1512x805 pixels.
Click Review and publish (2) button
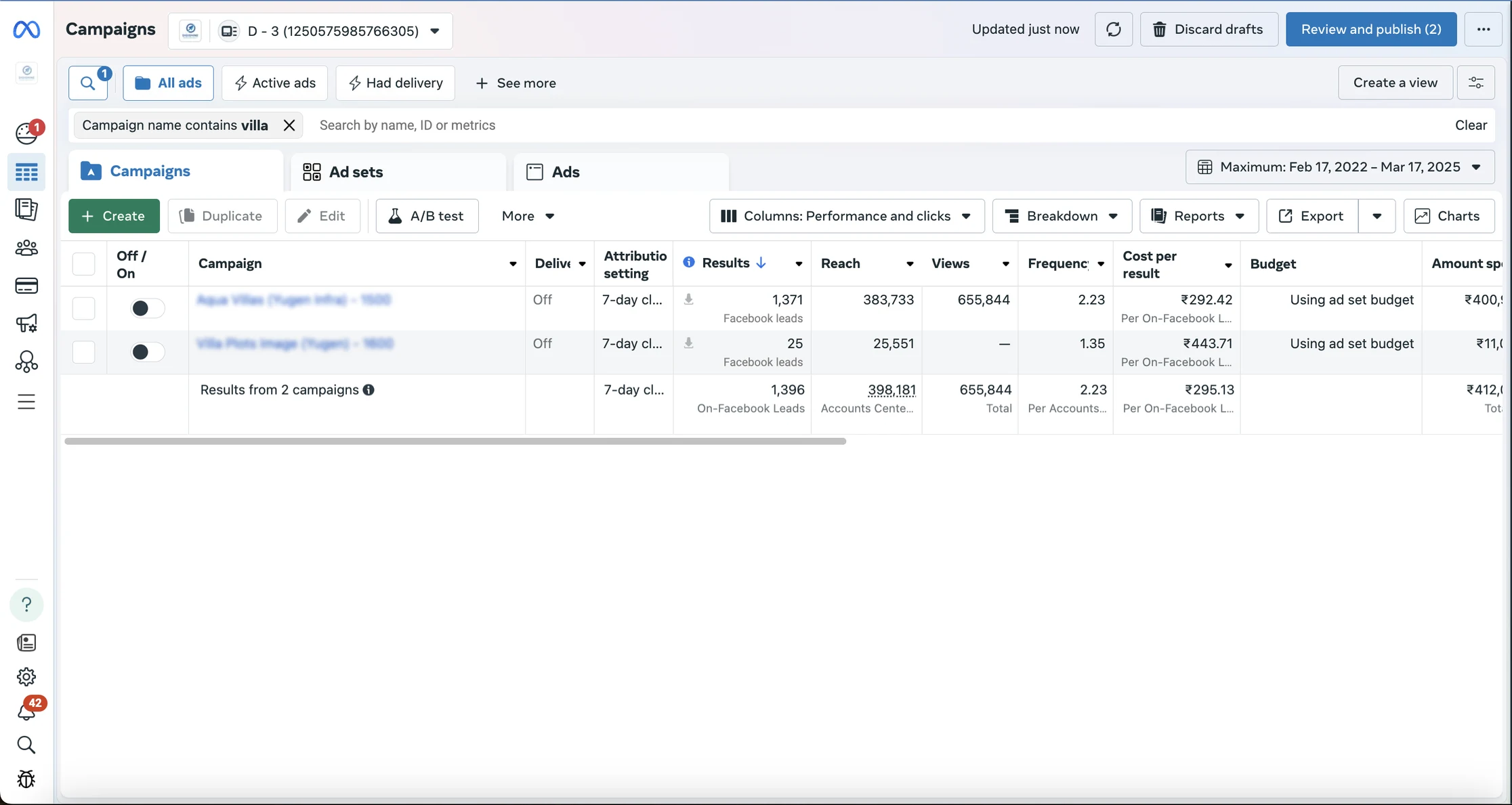click(x=1370, y=29)
